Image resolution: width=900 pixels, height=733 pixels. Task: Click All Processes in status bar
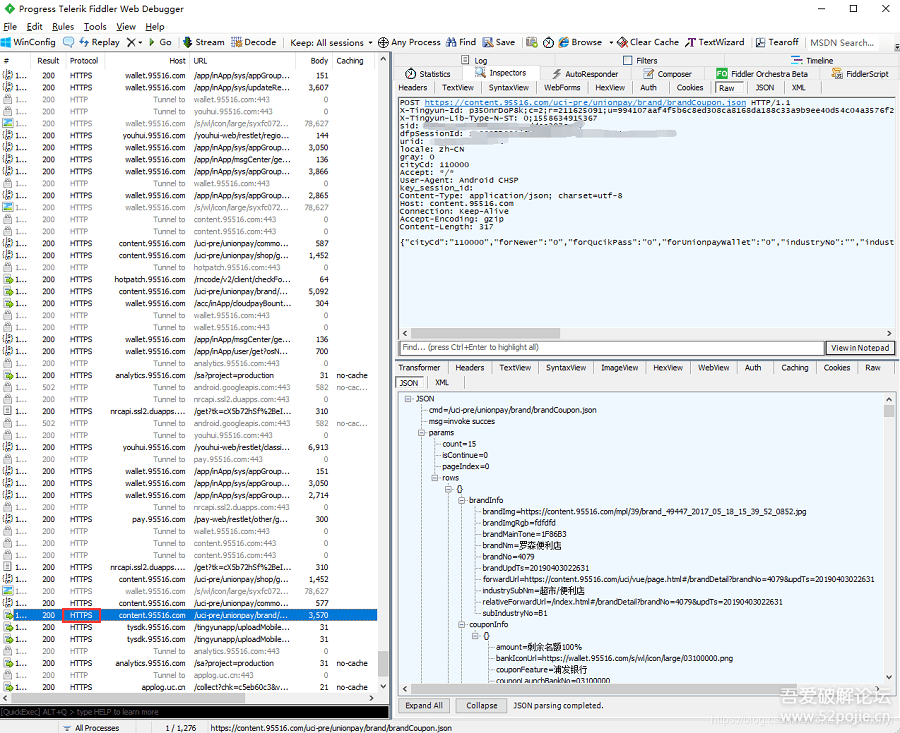[x=92, y=728]
